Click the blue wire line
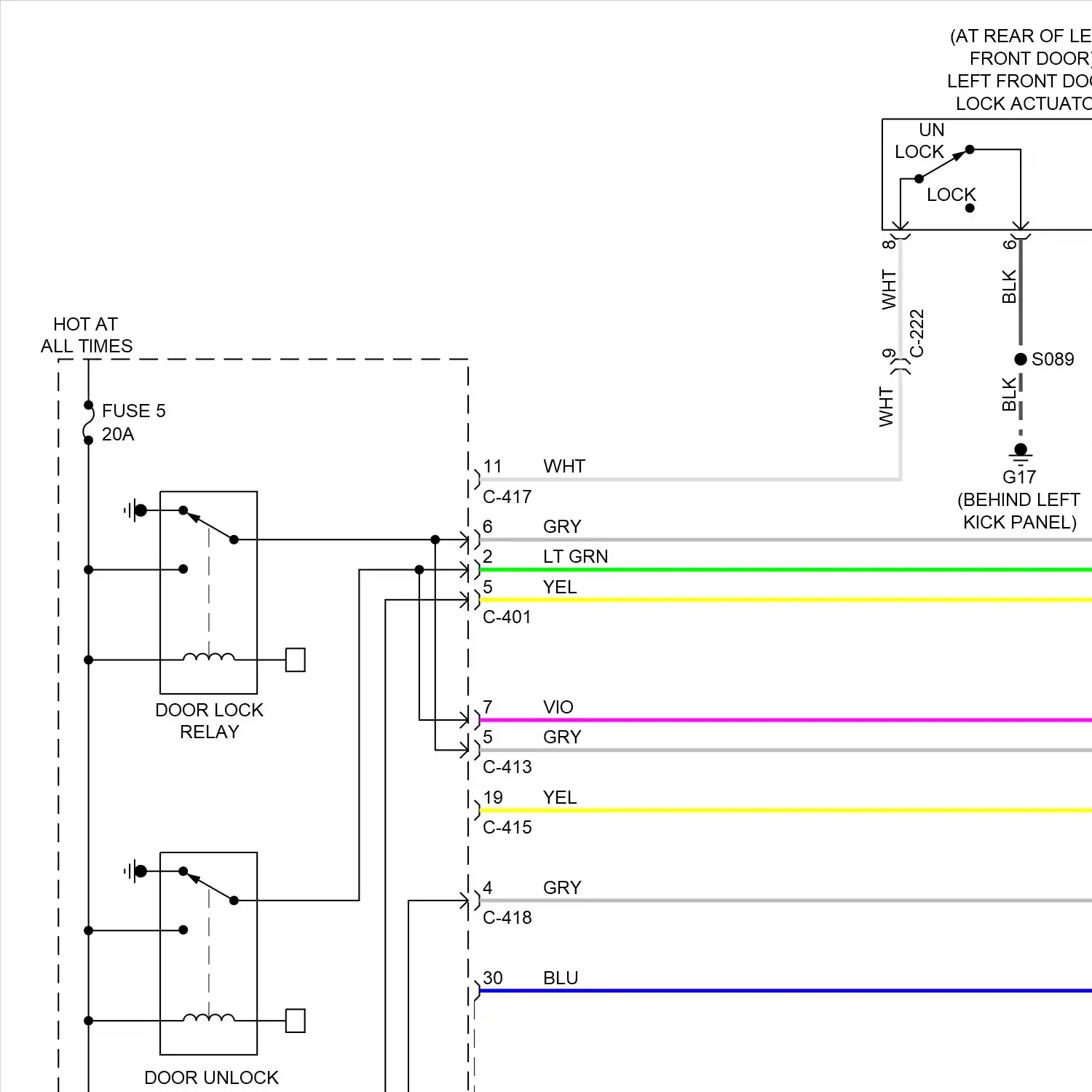 (786, 991)
